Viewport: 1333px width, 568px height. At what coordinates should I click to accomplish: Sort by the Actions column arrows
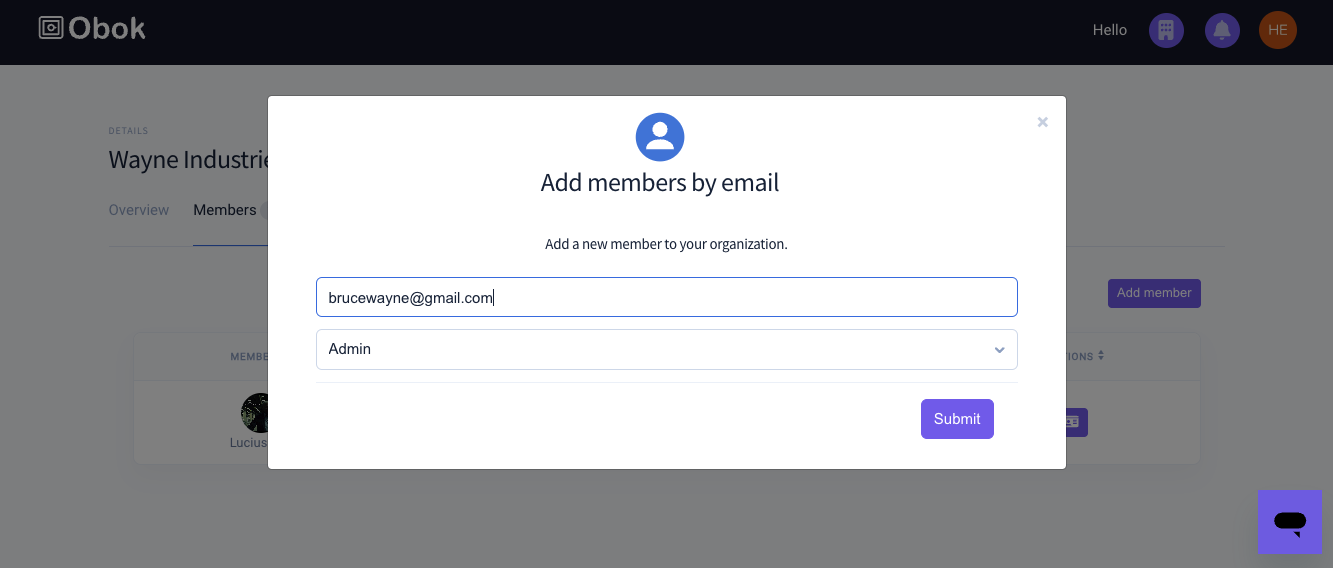point(1101,356)
